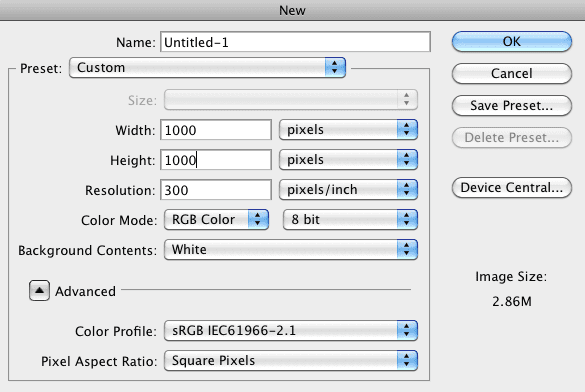Image resolution: width=585 pixels, height=392 pixels.
Task: Click the Device Central button
Action: coord(512,188)
